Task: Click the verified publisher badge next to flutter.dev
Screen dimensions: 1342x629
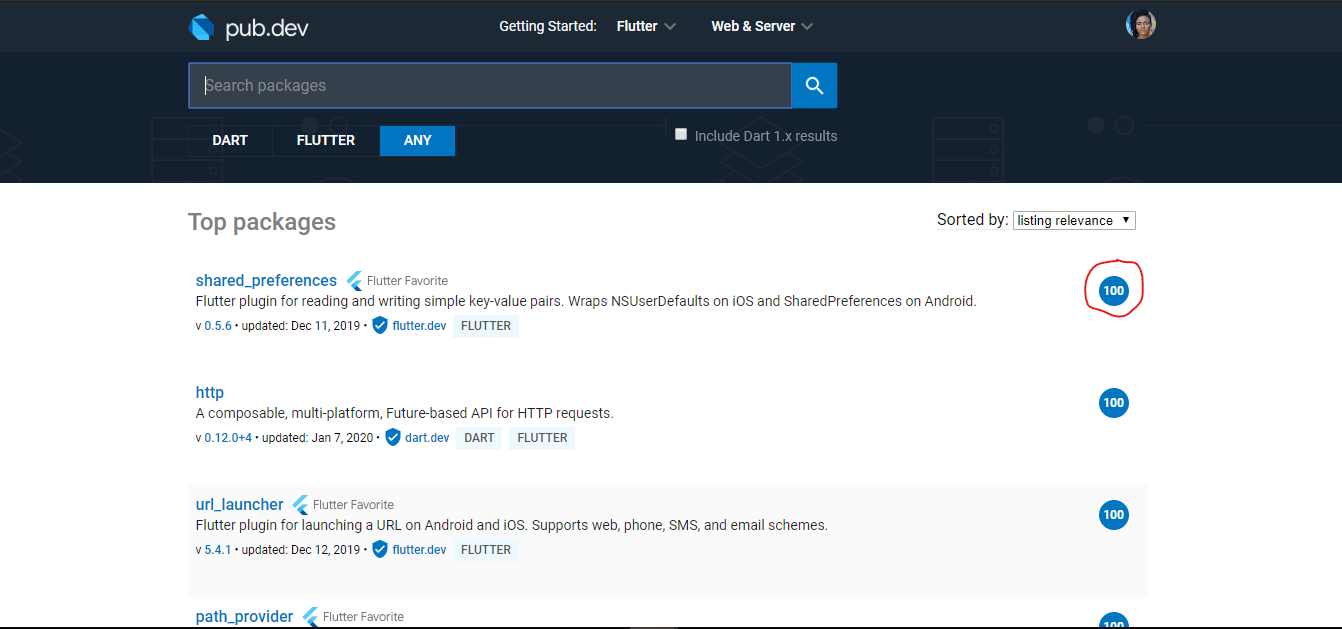Action: [x=378, y=325]
